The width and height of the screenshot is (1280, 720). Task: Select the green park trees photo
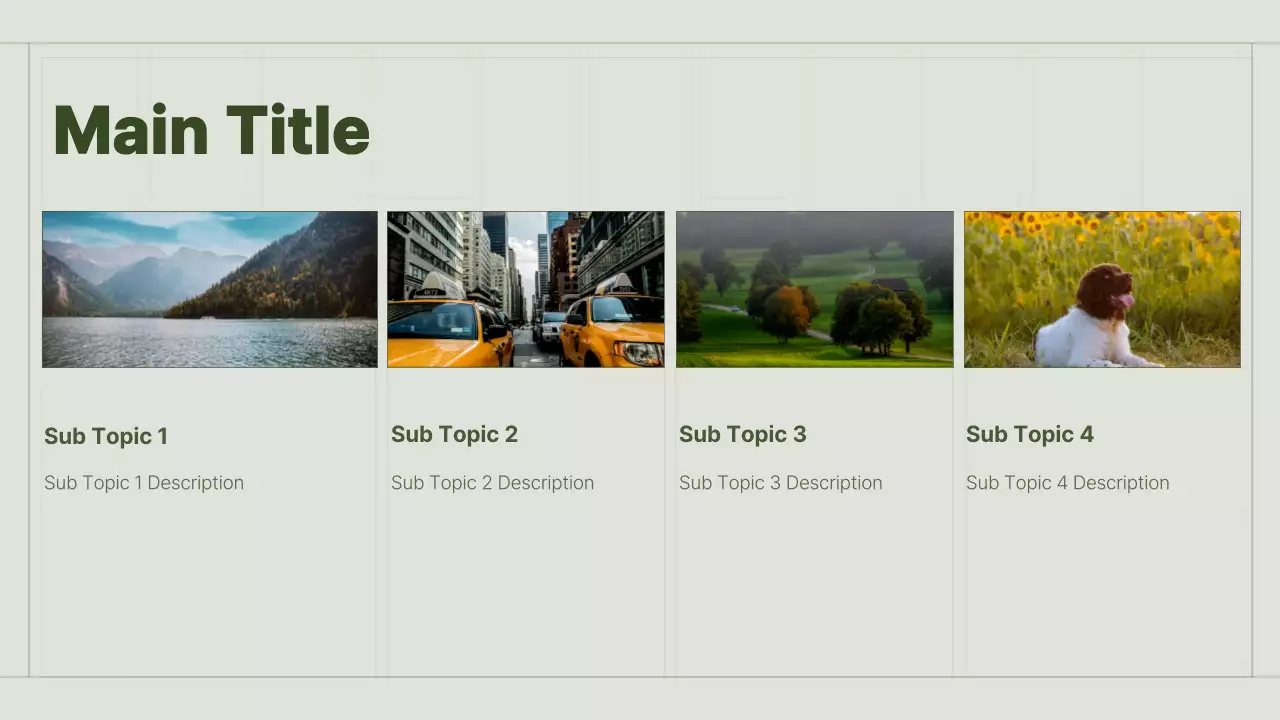[814, 289]
